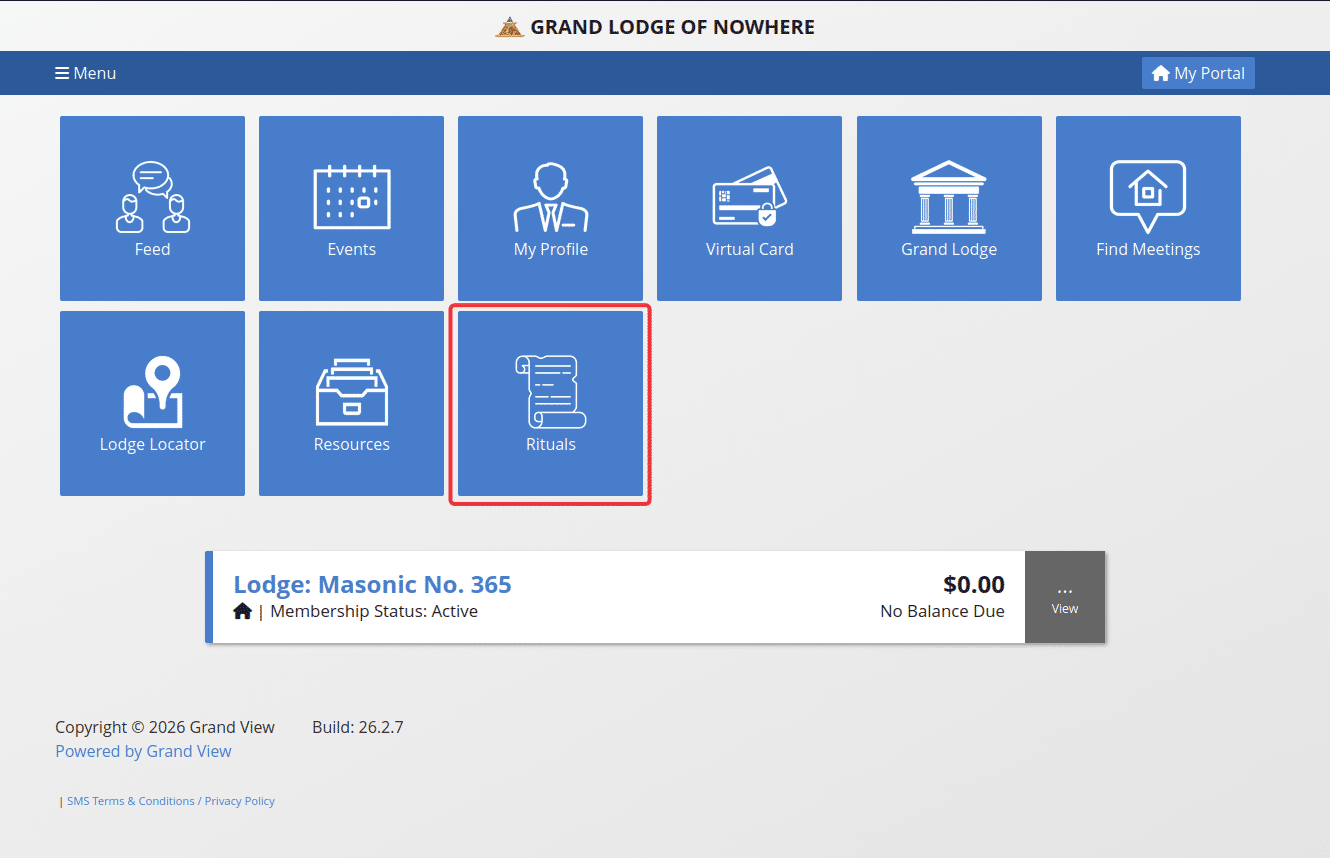This screenshot has width=1330, height=858.
Task: Open the Lodge Locator tile
Action: 152,403
